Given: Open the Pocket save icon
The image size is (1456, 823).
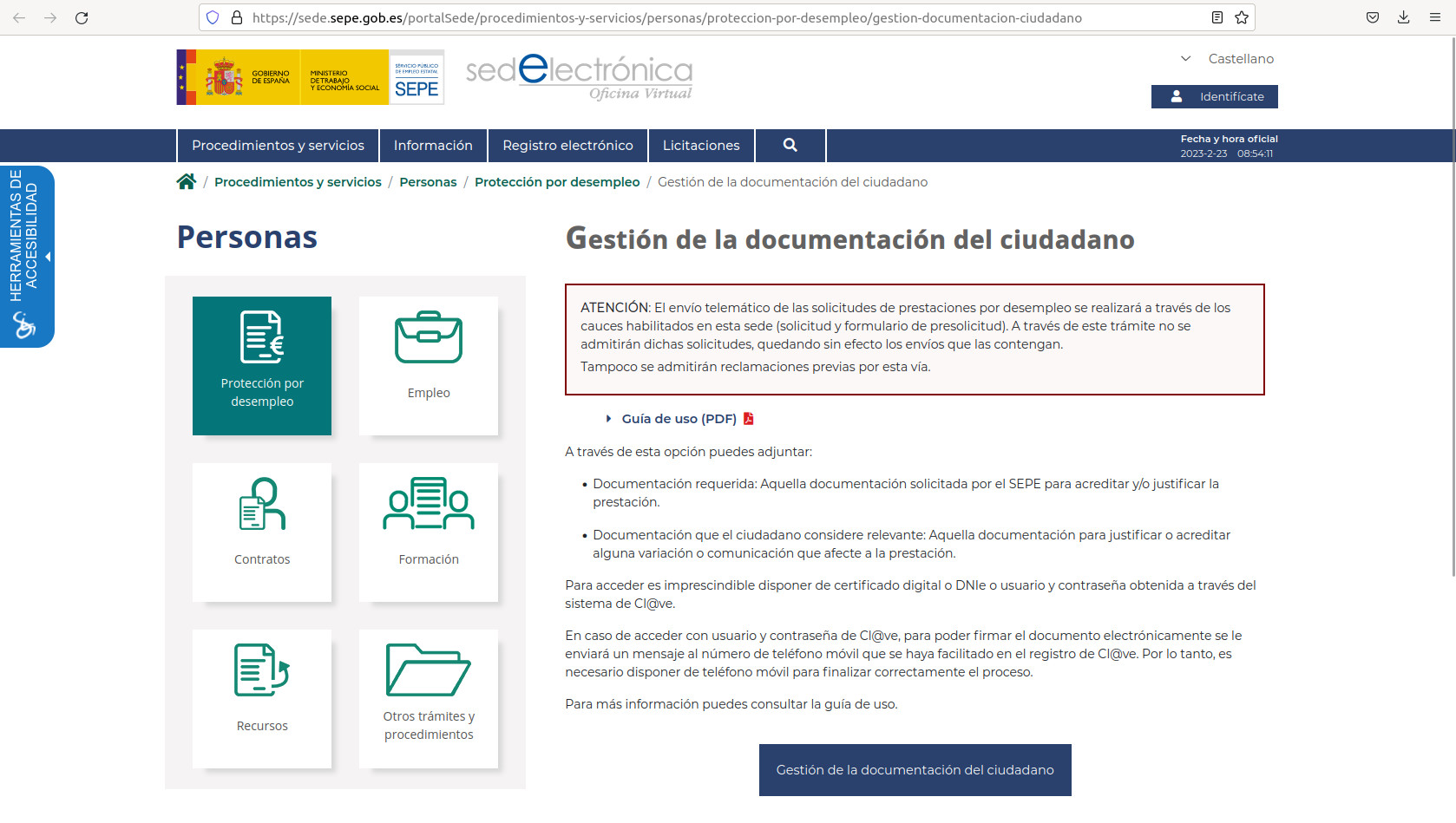Looking at the screenshot, I should [1373, 17].
